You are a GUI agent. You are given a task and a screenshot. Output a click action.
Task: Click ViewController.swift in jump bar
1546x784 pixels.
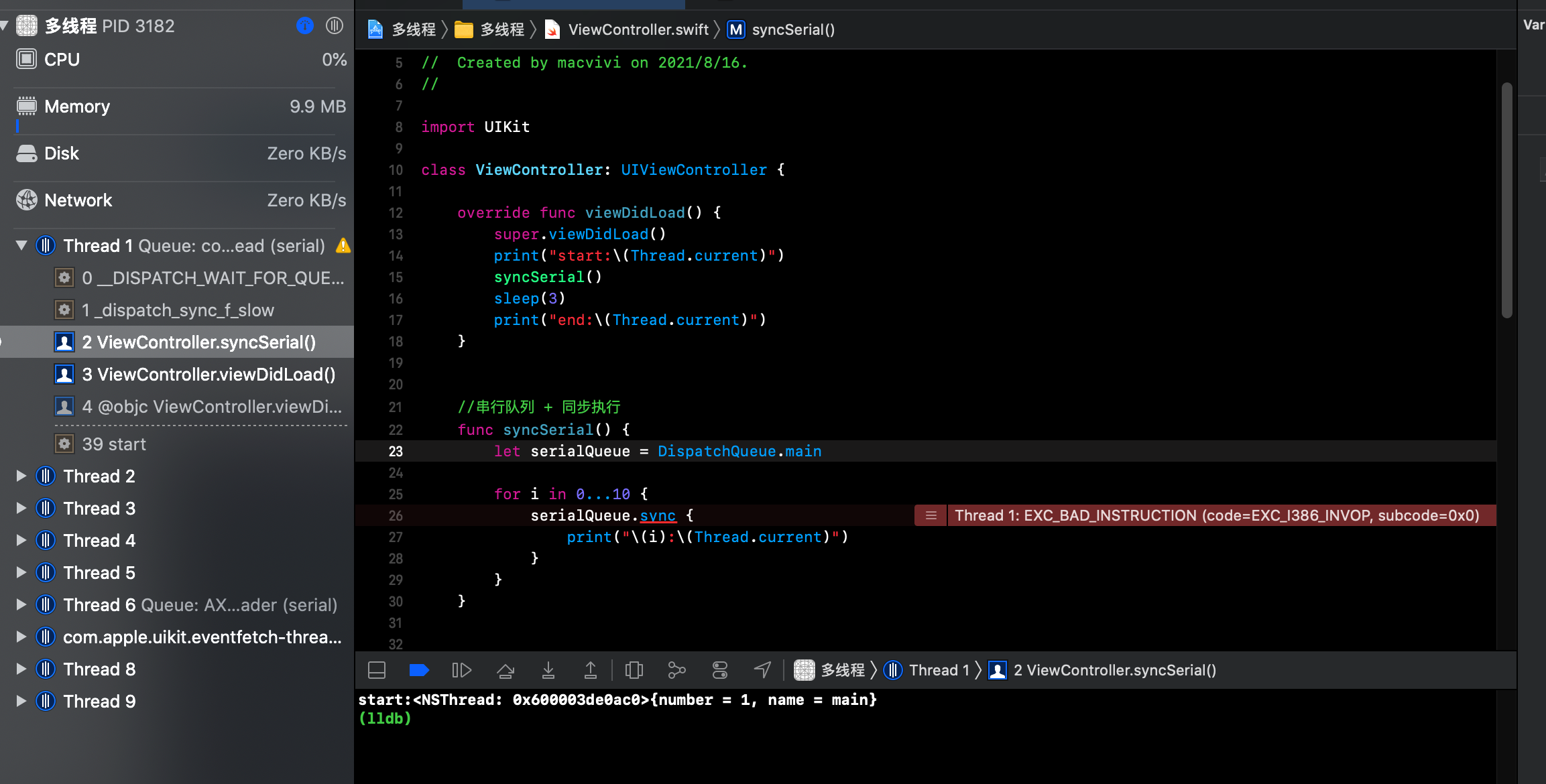coord(627,29)
